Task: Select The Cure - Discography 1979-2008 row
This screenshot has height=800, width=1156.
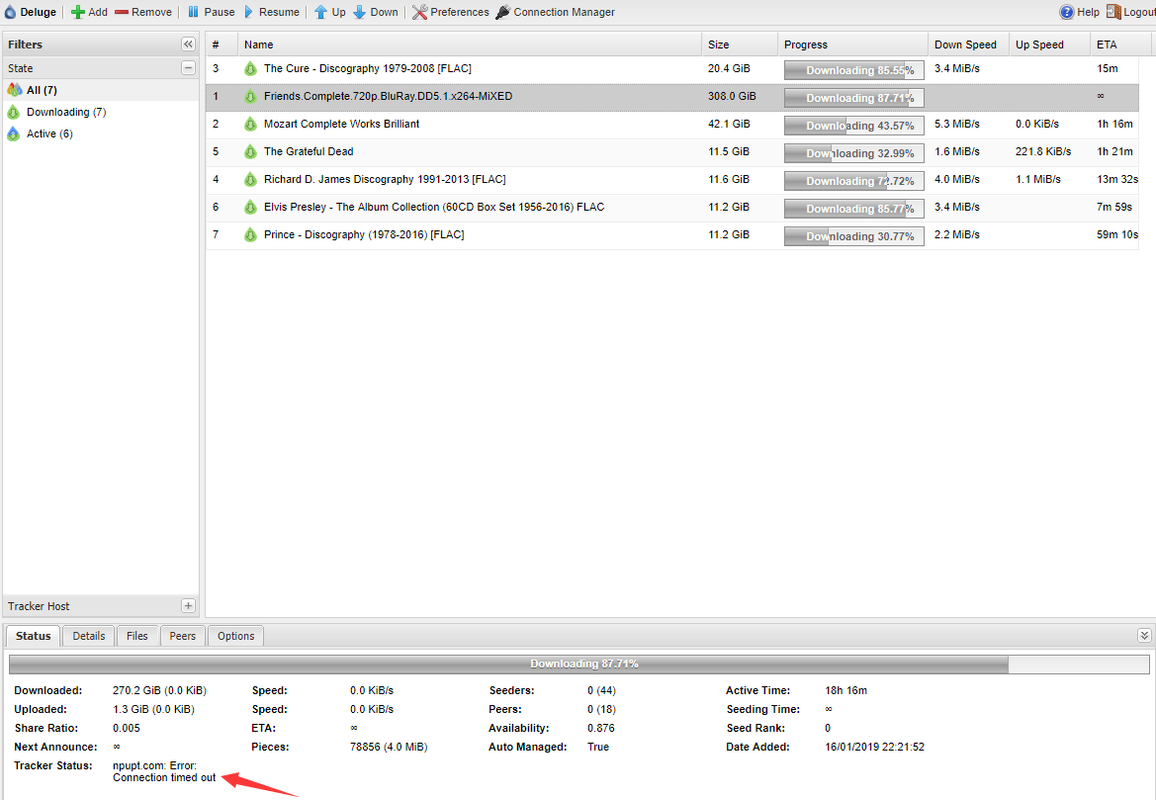Action: [x=672, y=69]
